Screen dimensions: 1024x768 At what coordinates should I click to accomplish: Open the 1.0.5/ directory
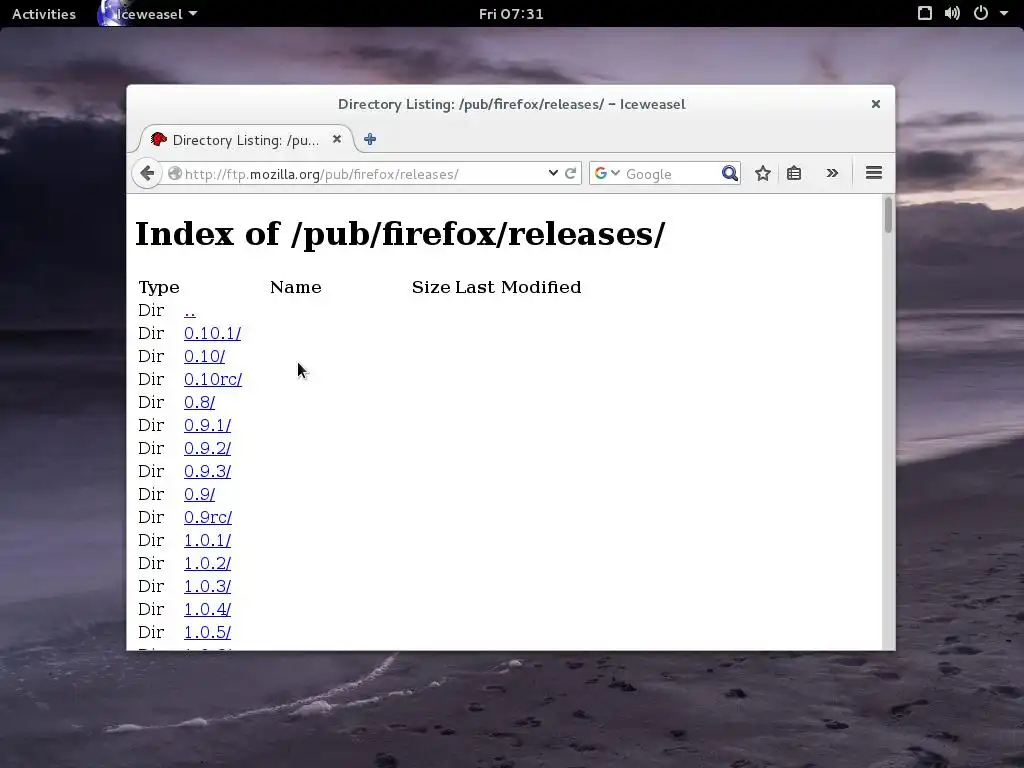tap(207, 632)
